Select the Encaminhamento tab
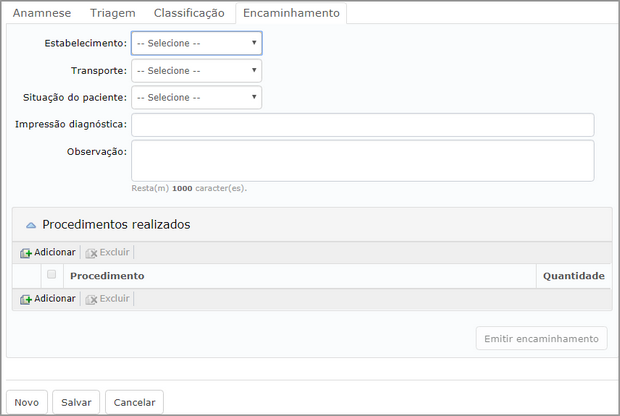This screenshot has width=620, height=416. pos(291,13)
